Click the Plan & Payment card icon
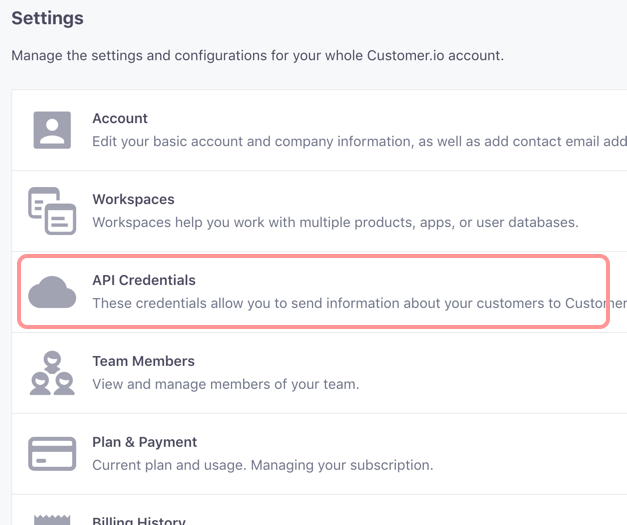627x525 pixels. tap(52, 454)
